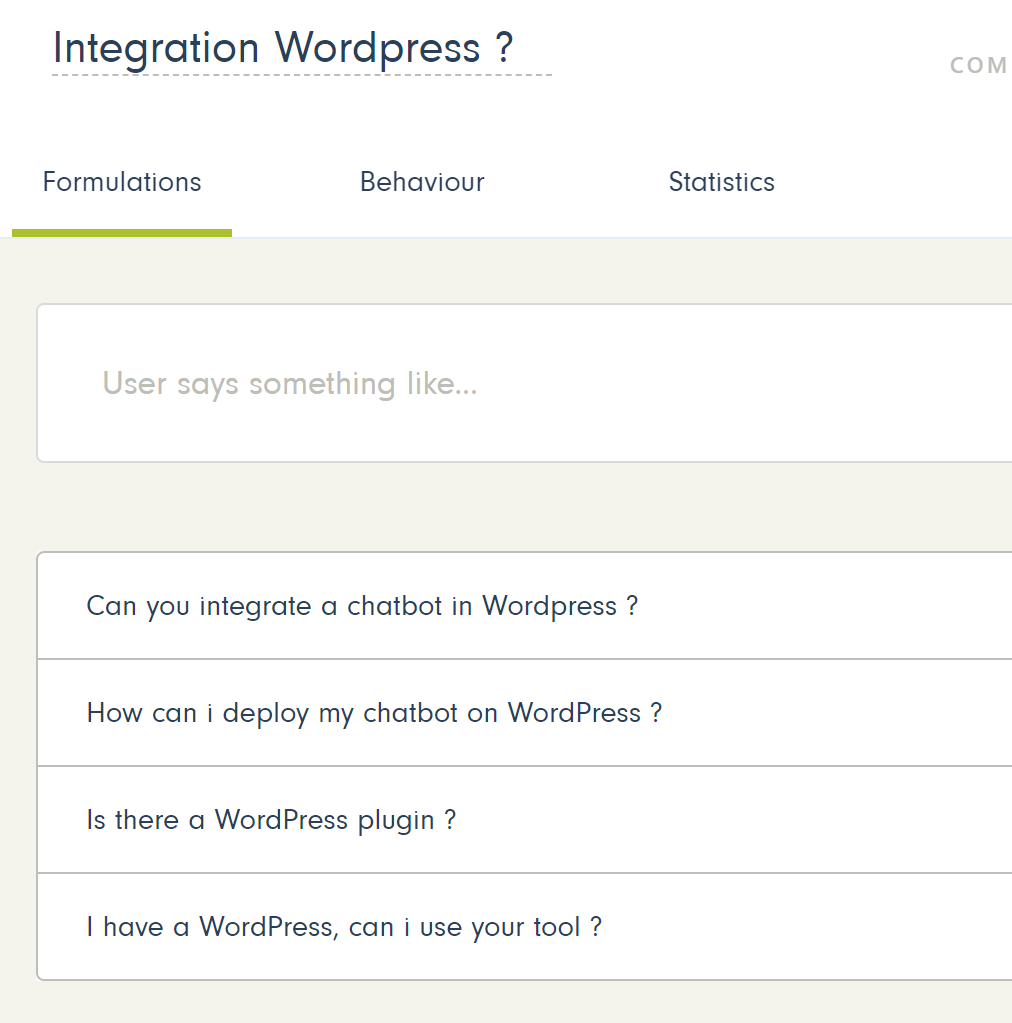Screen dimensions: 1012x1023
Task: Select 'I have a WordPress, can i use your tool ?'
Action: [x=525, y=926]
